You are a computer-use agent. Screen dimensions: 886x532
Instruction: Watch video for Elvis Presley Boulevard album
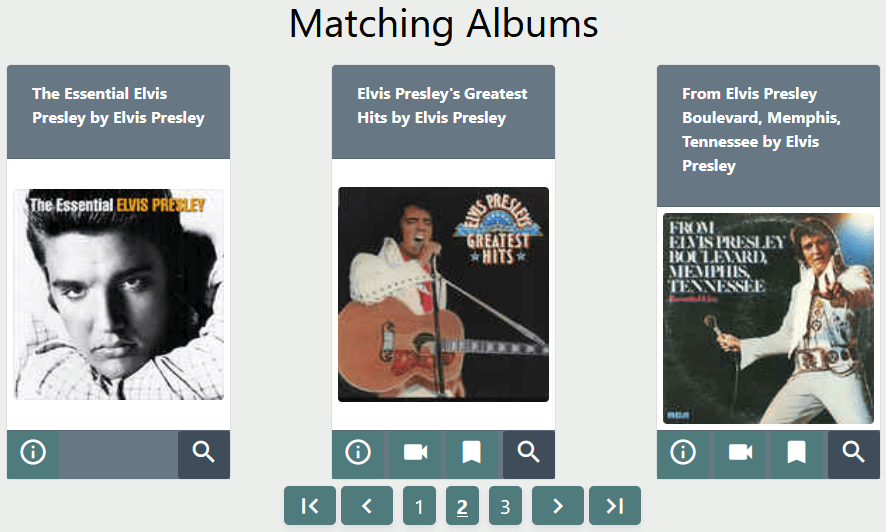740,453
